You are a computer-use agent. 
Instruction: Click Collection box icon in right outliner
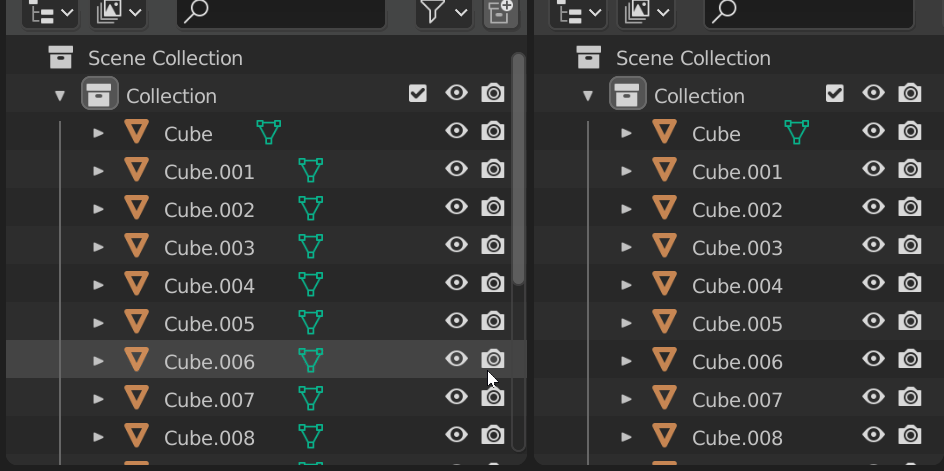coord(628,94)
